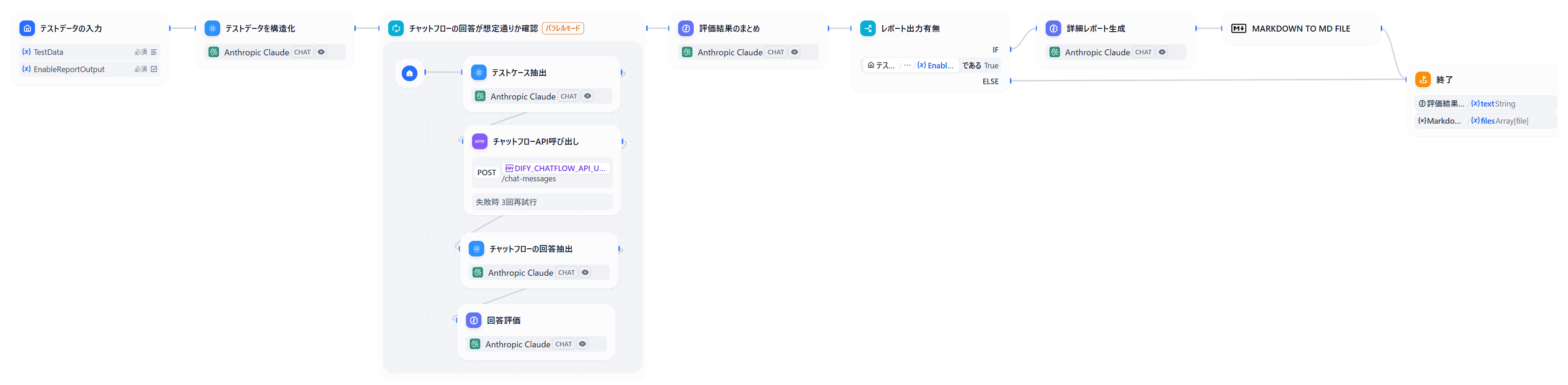This screenshot has height=385, width=1568.
Task: Select the iteration start home icon inside the loop
Action: [x=410, y=73]
